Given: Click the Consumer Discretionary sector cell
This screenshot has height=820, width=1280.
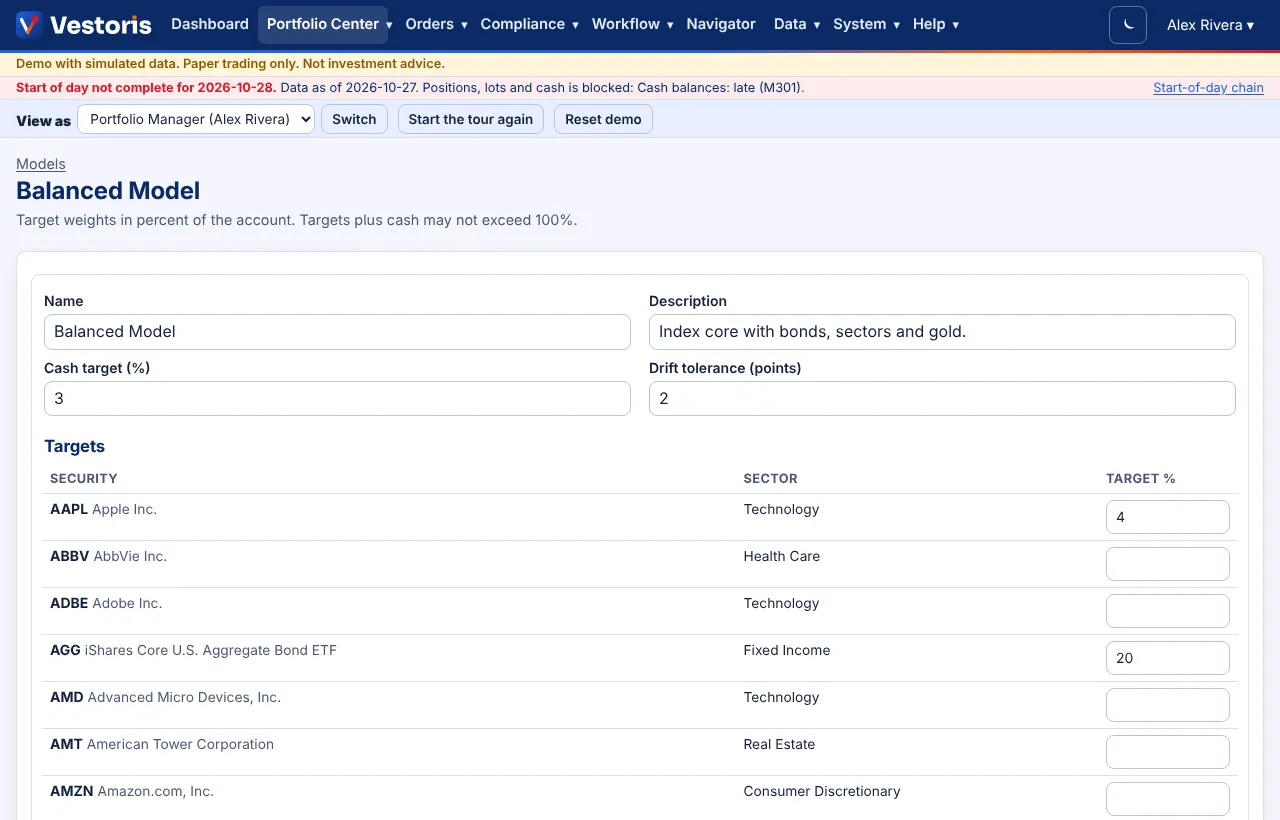Looking at the screenshot, I should (x=822, y=791).
